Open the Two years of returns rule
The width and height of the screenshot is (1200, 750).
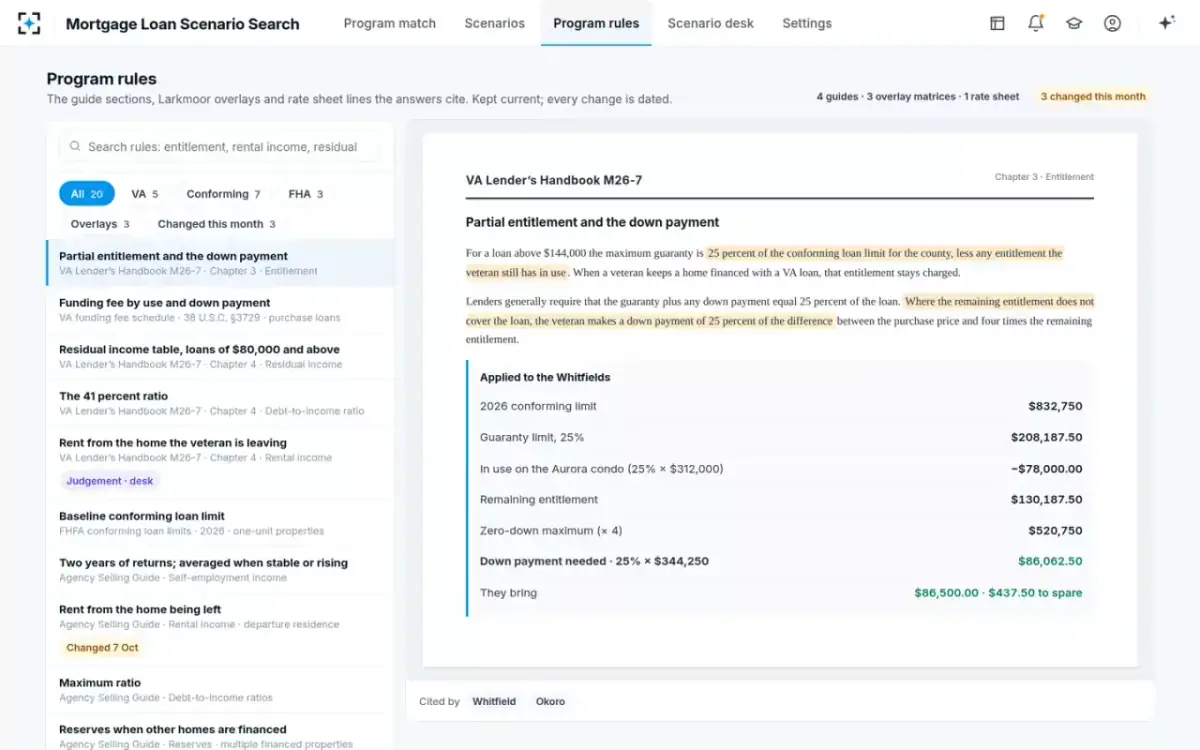tap(220, 570)
